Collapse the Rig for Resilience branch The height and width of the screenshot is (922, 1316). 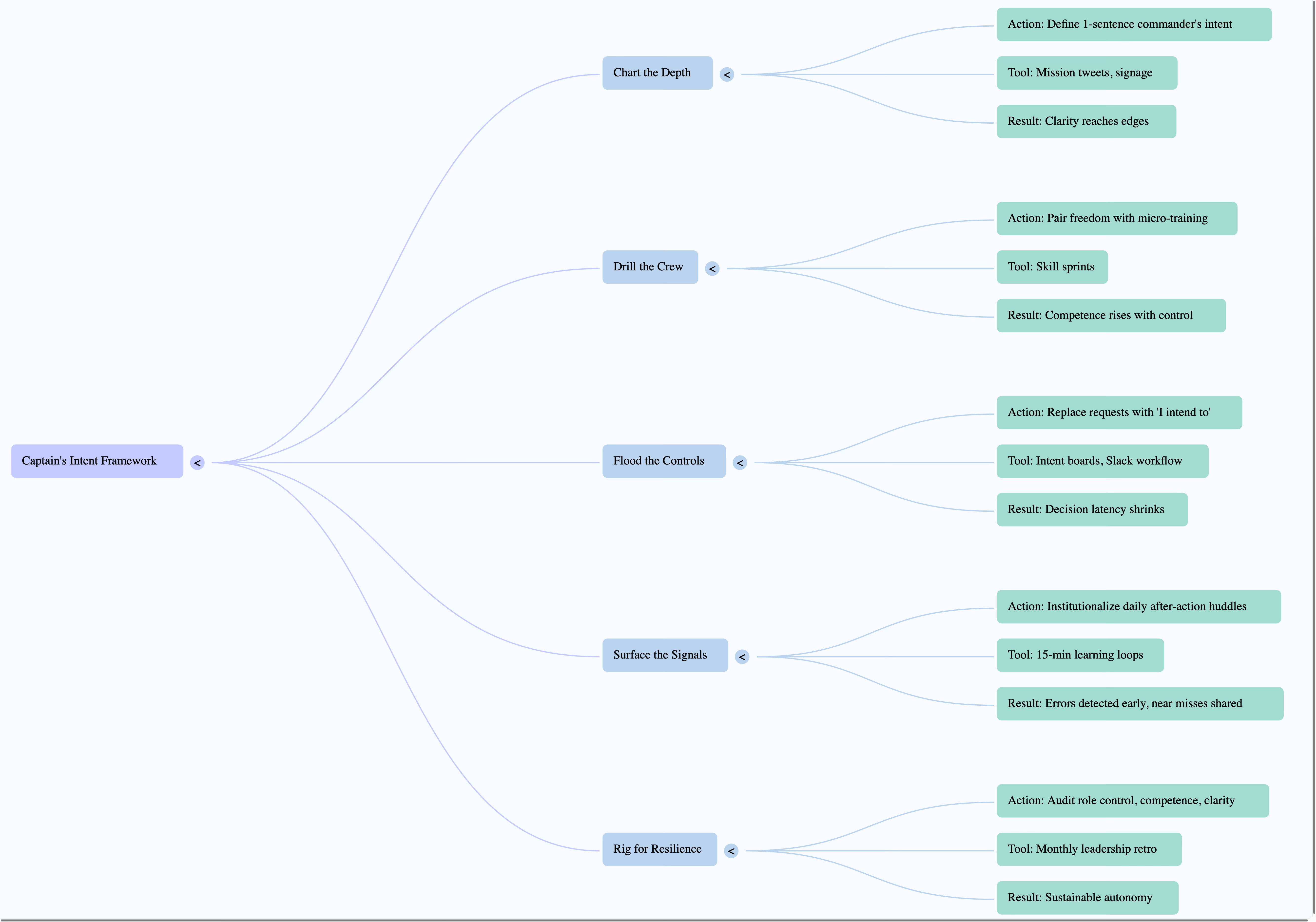(x=731, y=851)
